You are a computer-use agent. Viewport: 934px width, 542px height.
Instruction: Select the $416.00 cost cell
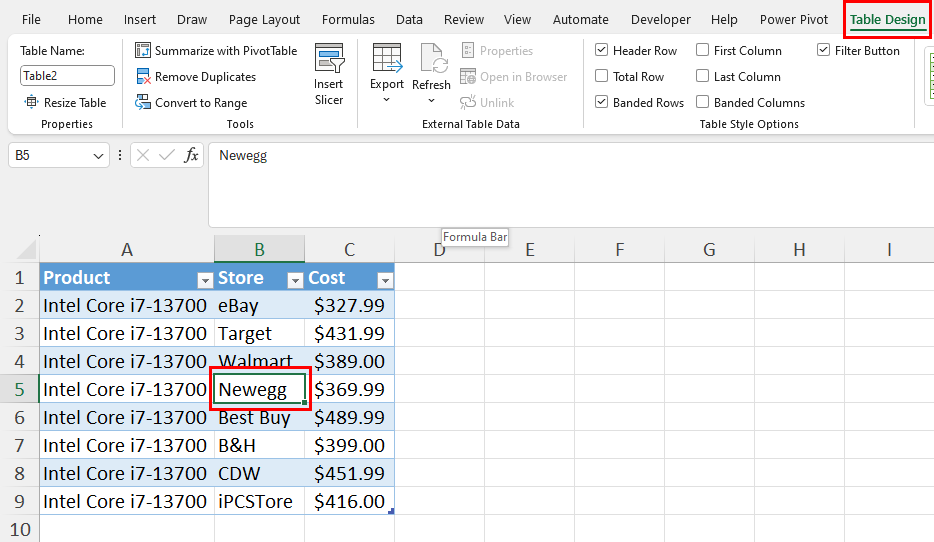(349, 501)
